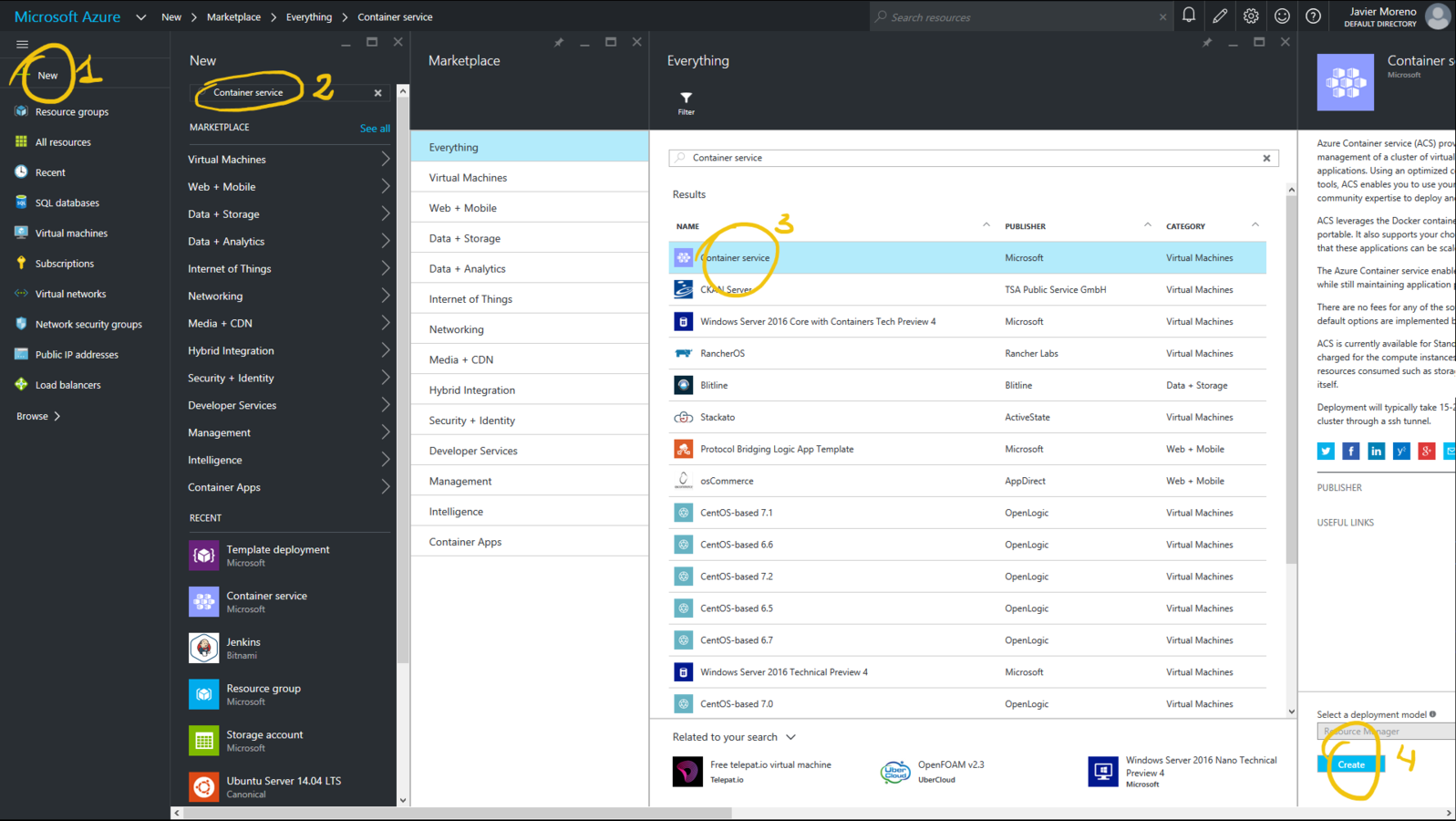Viewport: 1456px width, 821px height.
Task: Go to Marketplace in the breadcrumb
Action: (233, 16)
